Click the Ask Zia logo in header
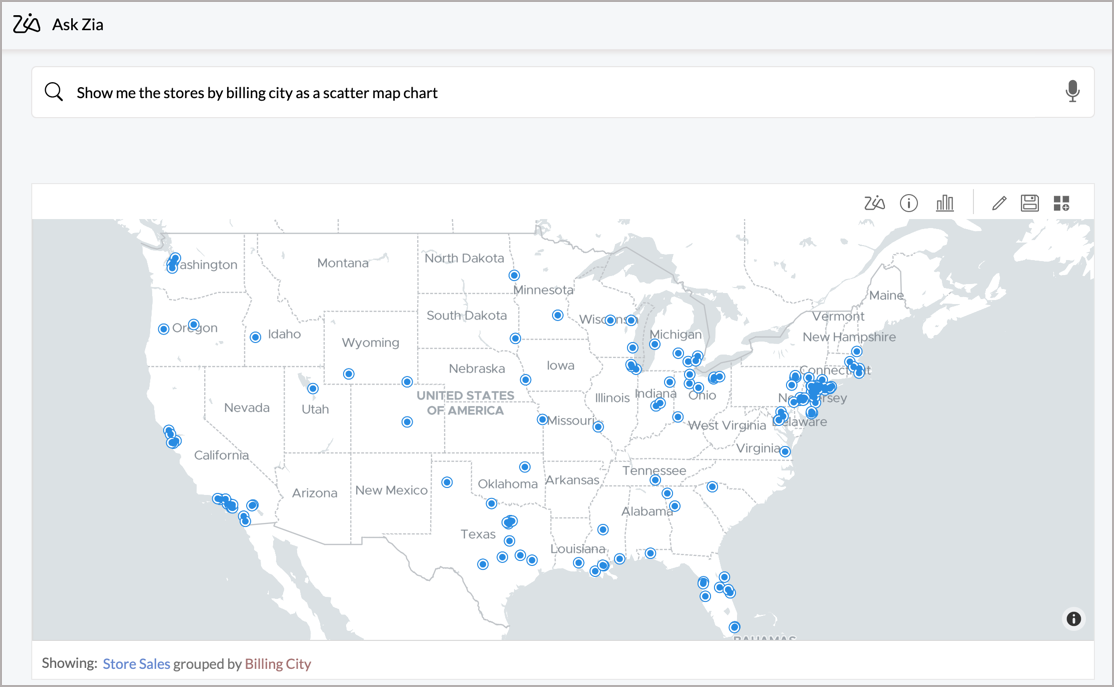 tap(27, 24)
